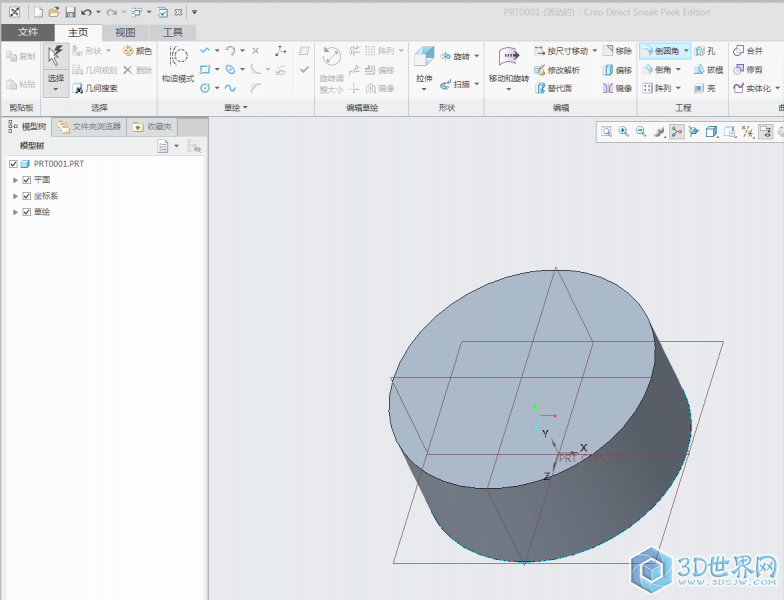The image size is (784, 600).
Task: Click the zoom in icon in view toolbar
Action: [x=623, y=131]
